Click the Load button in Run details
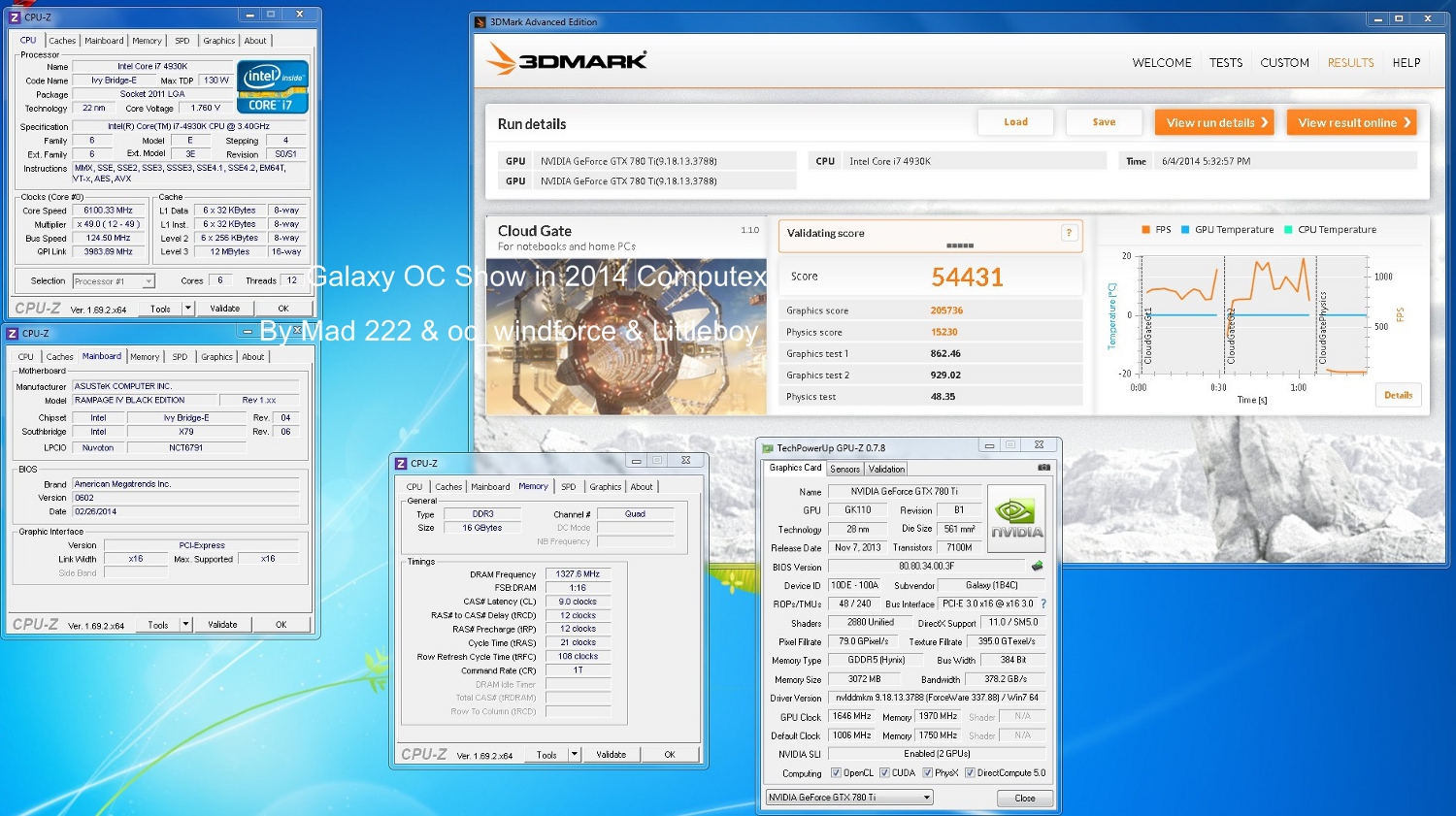Viewport: 1456px width, 816px height. coord(1016,122)
